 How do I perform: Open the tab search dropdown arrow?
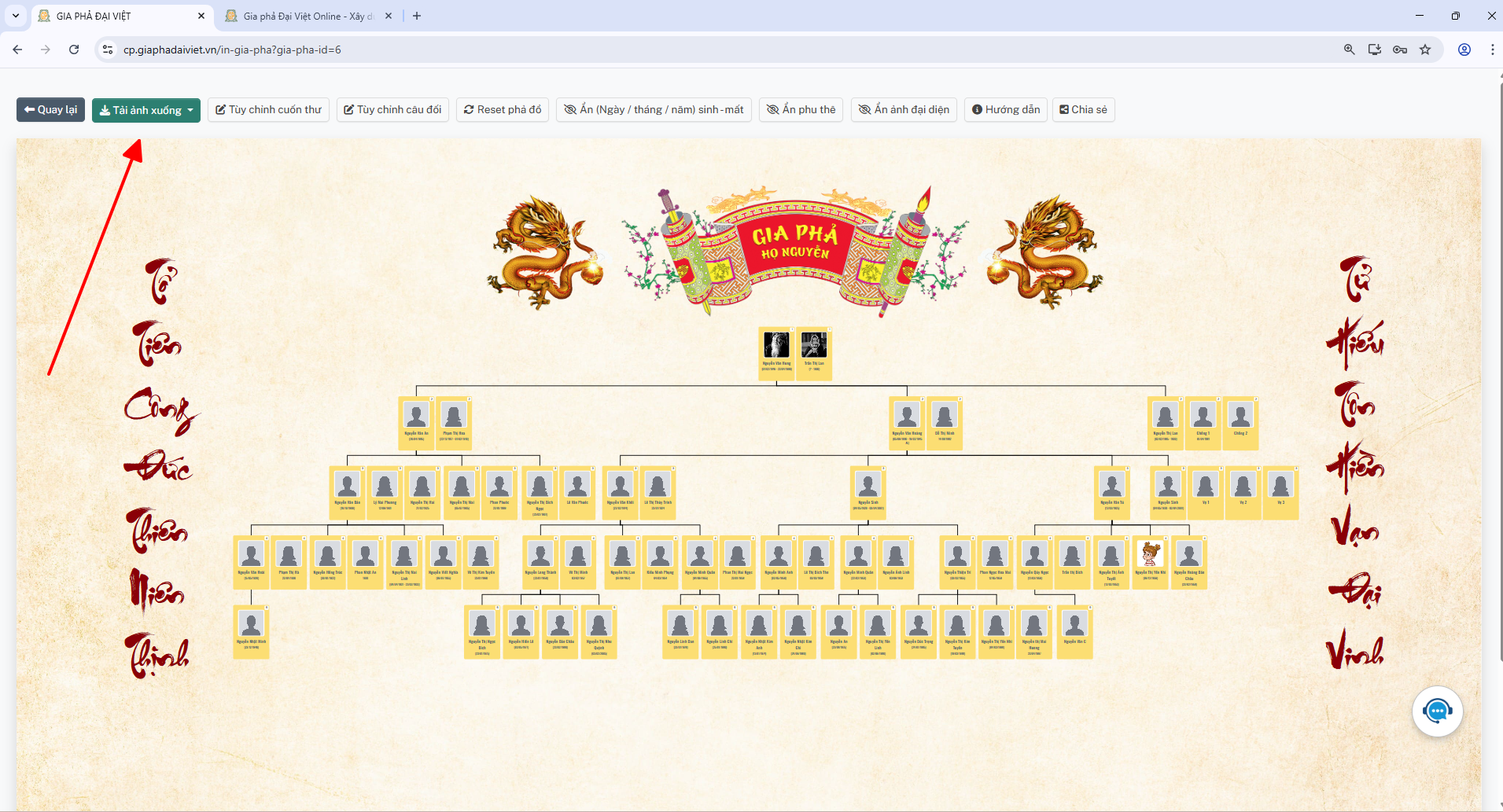tap(15, 16)
